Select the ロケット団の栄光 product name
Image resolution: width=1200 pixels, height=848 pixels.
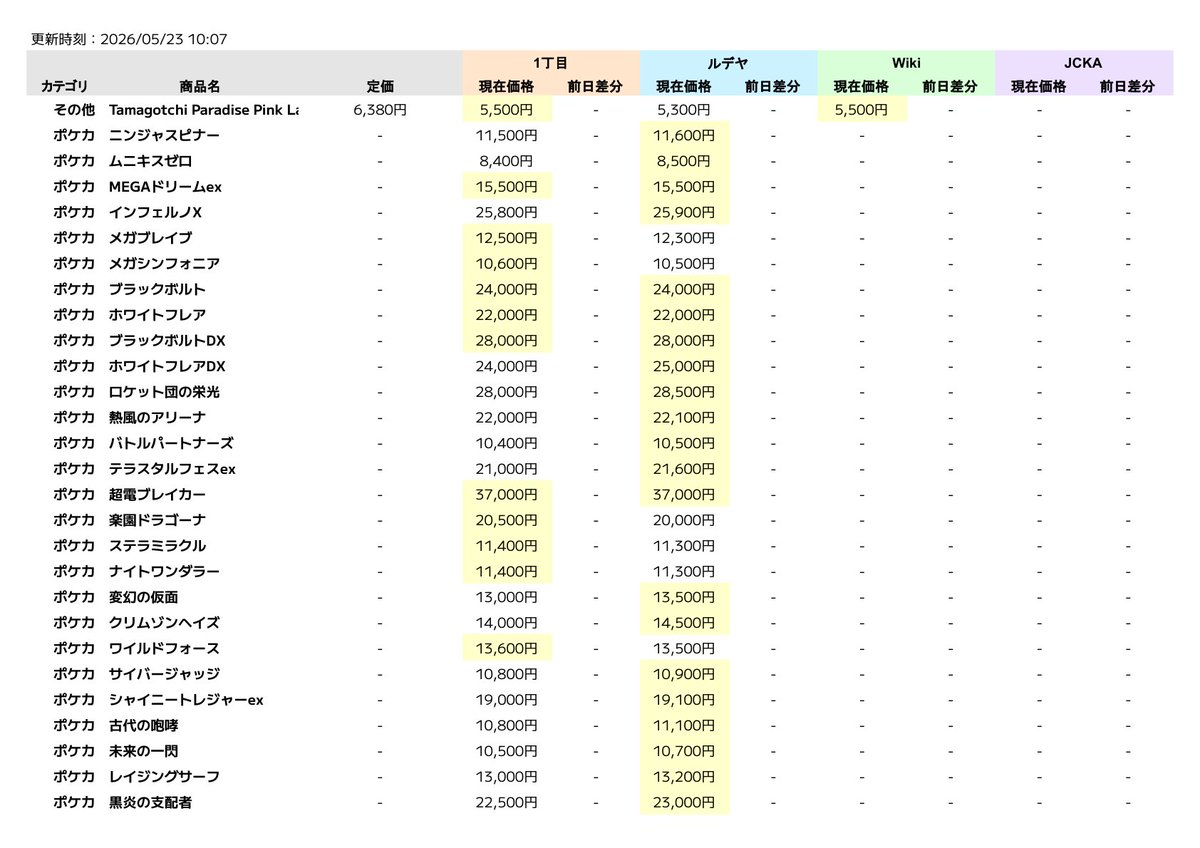(x=164, y=392)
